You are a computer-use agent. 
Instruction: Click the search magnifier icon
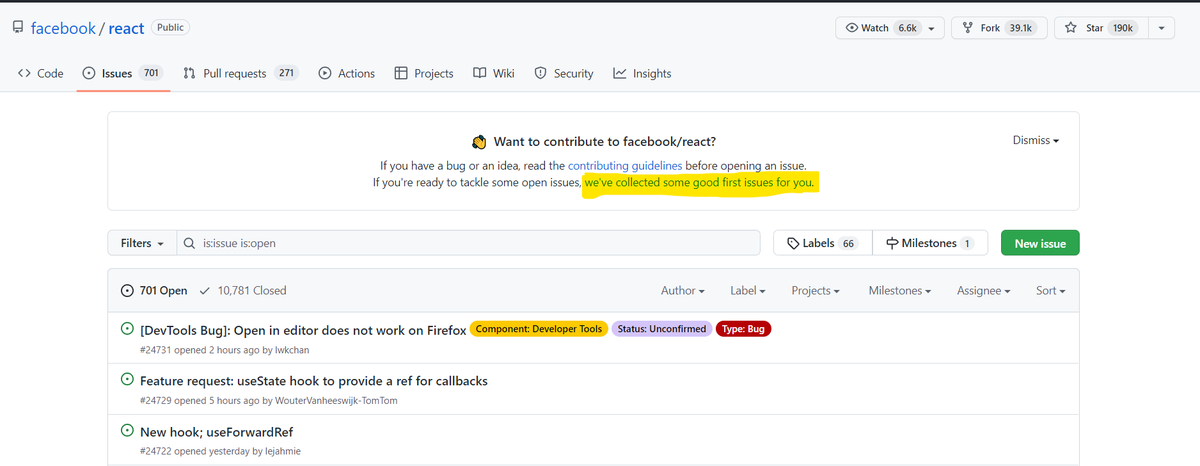189,243
